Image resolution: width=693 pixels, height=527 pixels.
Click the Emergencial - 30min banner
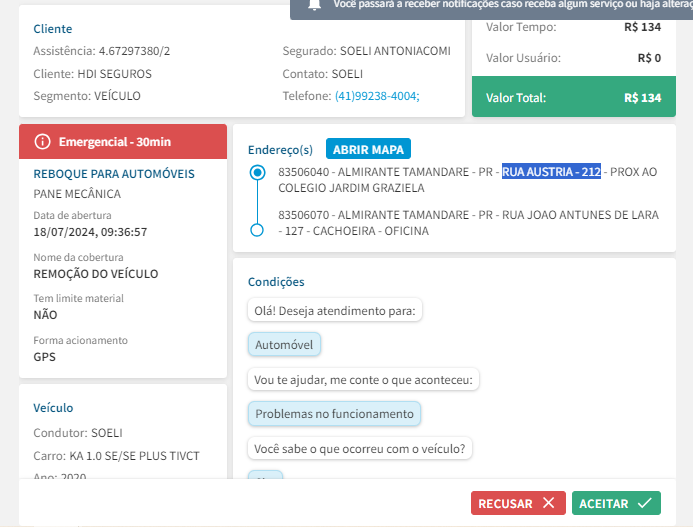[x=123, y=141]
